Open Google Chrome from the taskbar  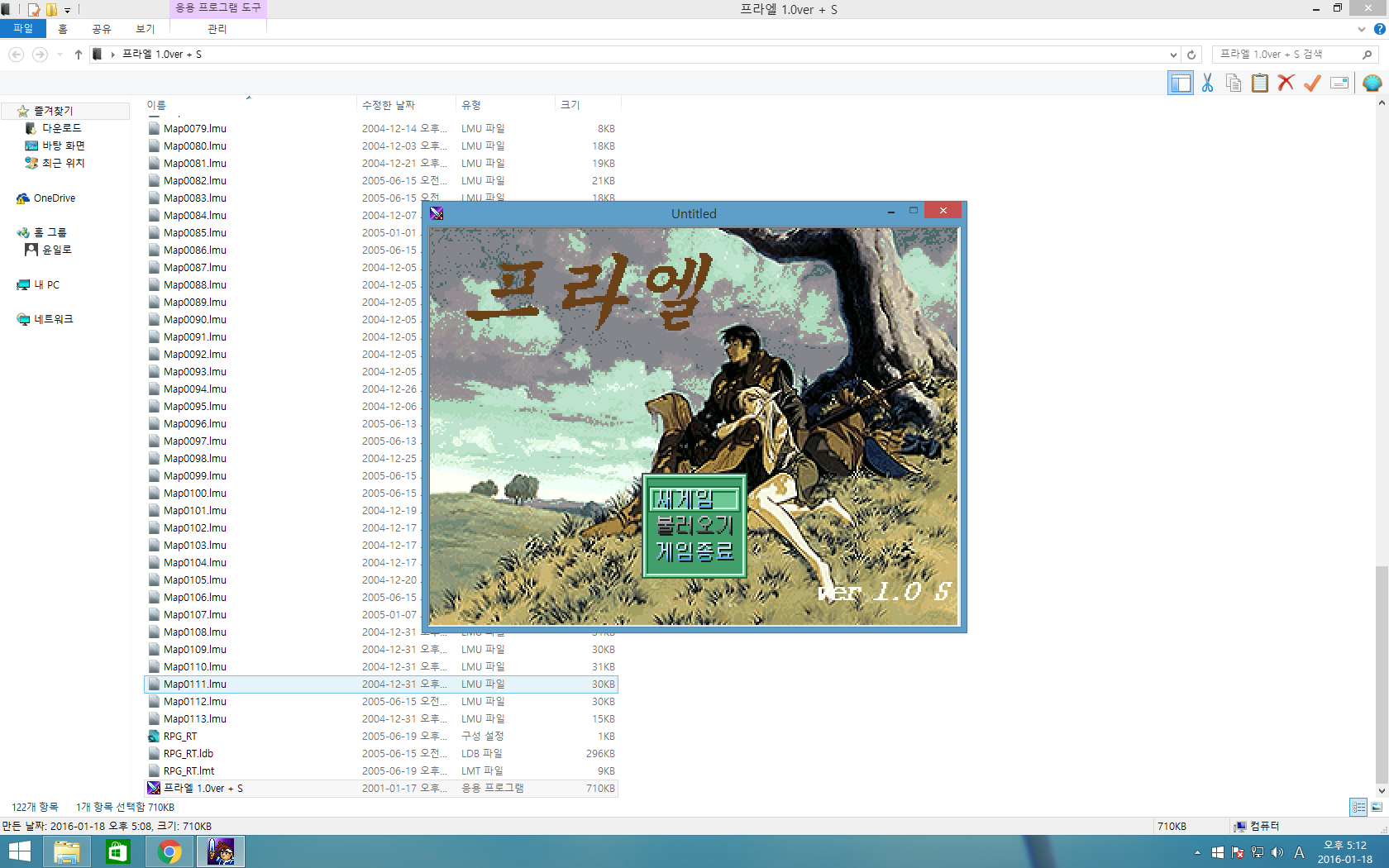169,851
